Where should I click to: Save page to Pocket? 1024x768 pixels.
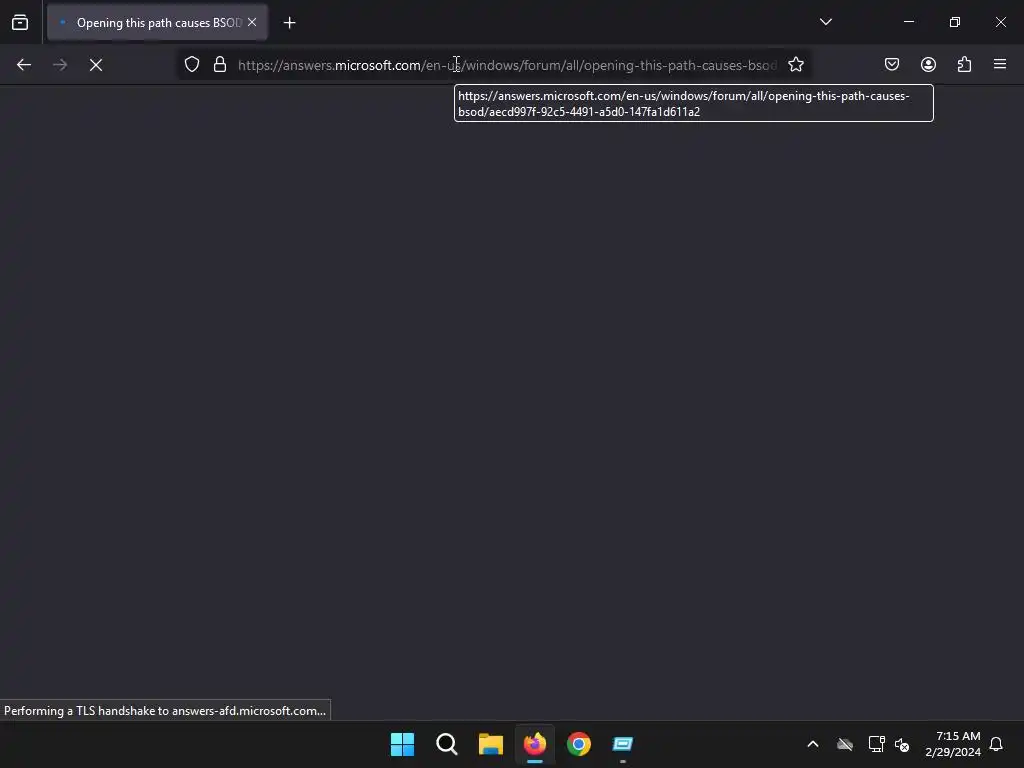click(x=891, y=65)
